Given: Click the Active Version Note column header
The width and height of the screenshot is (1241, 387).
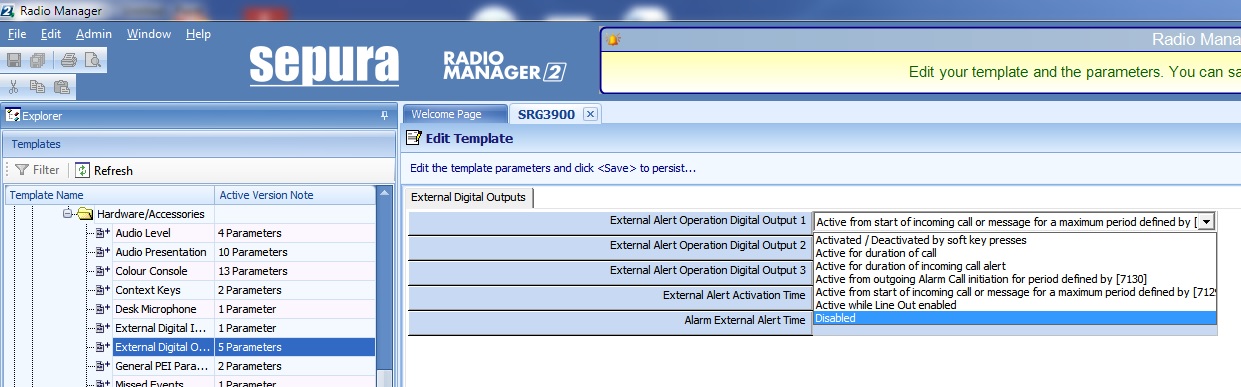Looking at the screenshot, I should click(295, 195).
